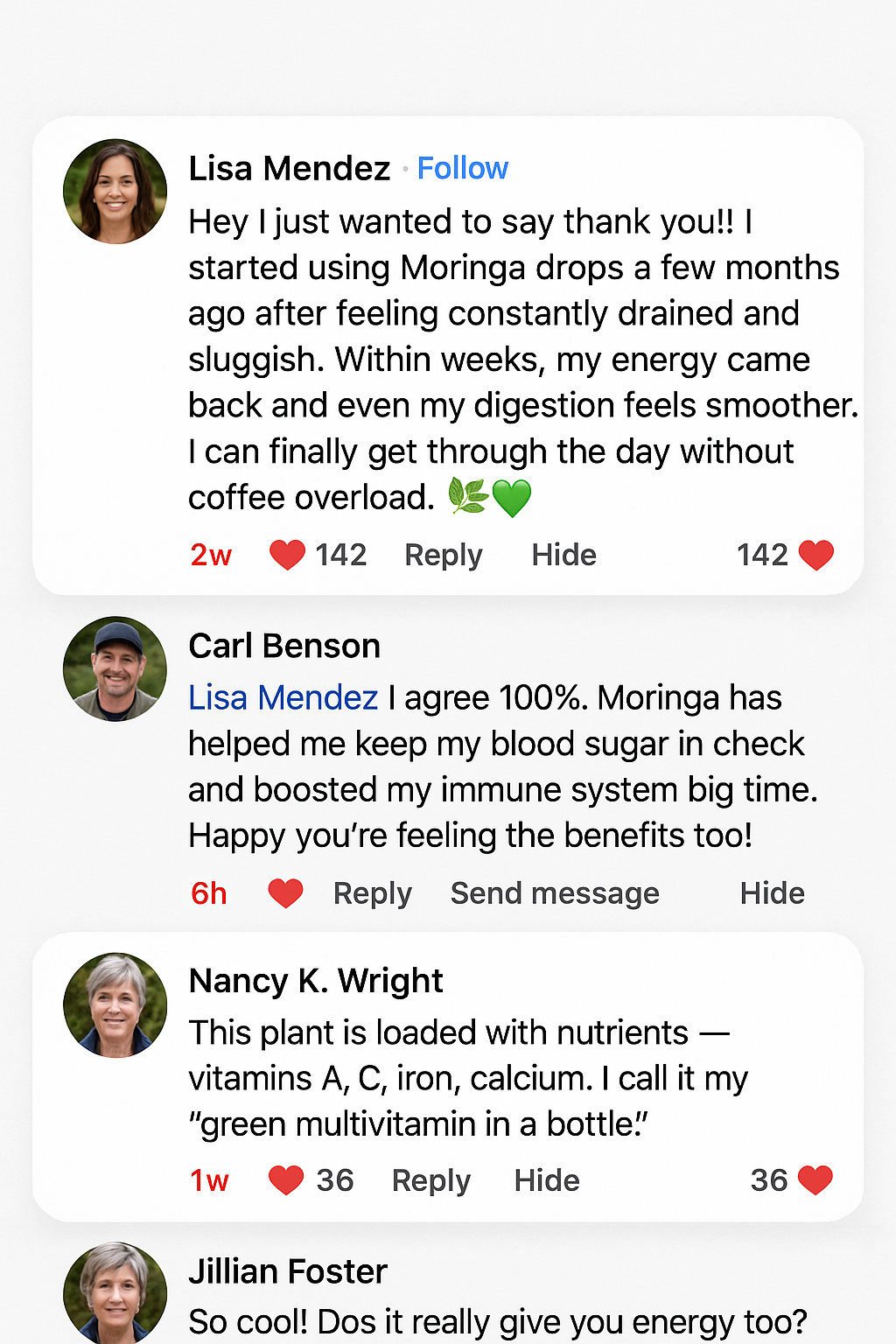
Task: Hide Nancy K. Wright's comment
Action: 547,1180
